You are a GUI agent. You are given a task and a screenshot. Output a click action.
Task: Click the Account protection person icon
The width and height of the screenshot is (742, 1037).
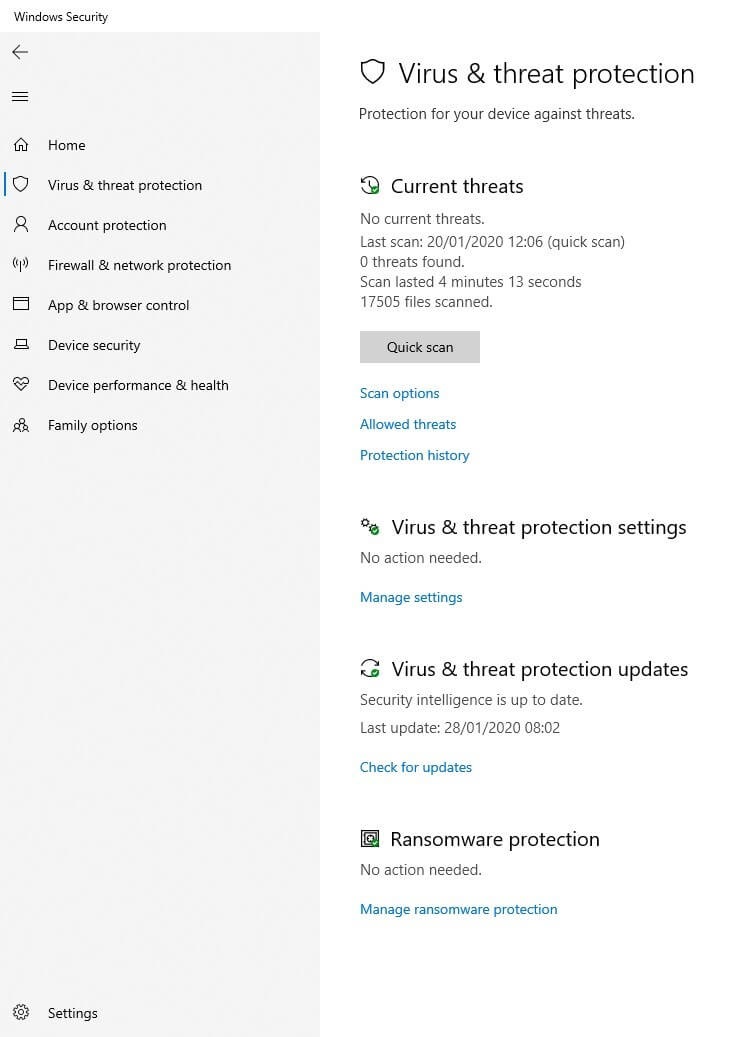click(21, 225)
